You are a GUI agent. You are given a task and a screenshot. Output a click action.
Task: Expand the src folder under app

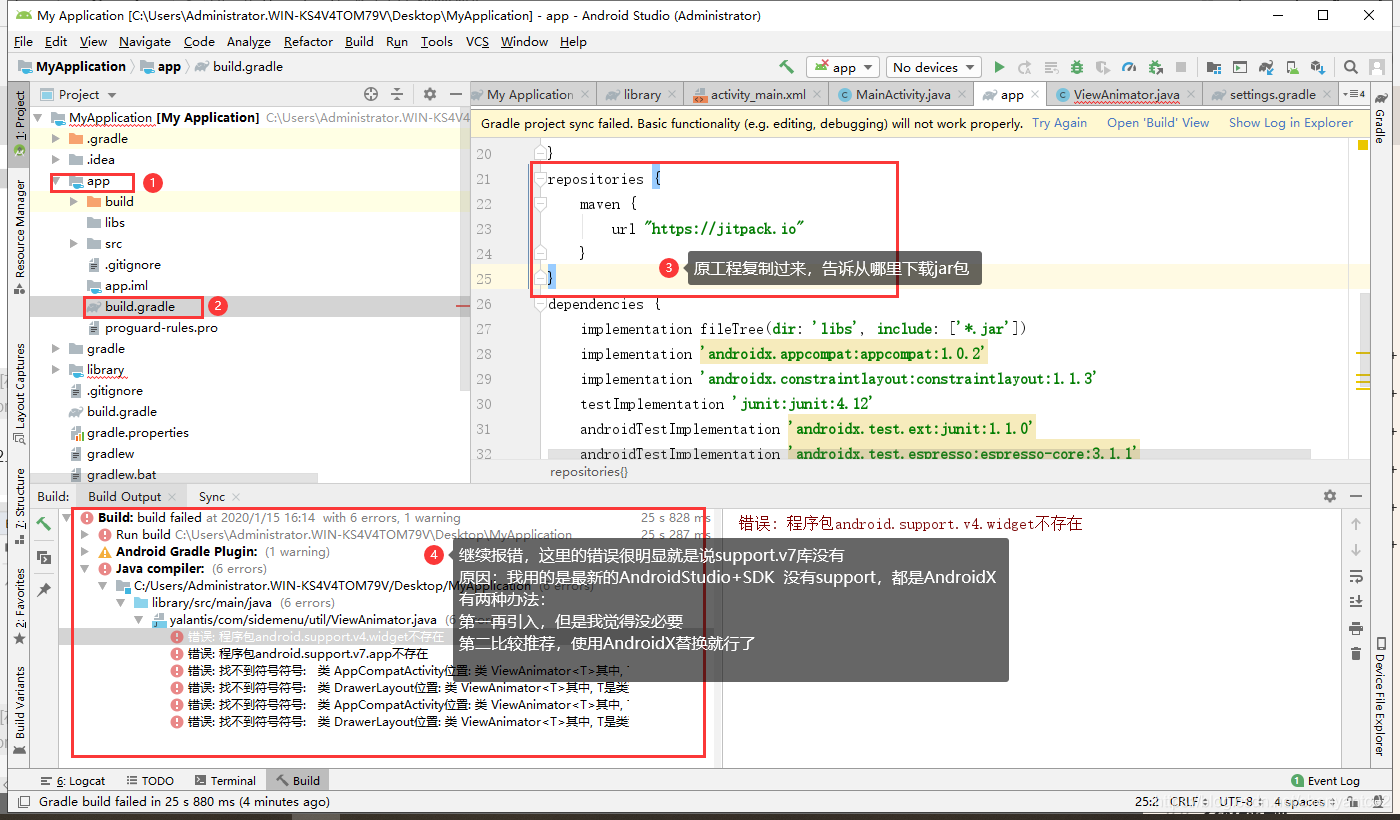click(75, 244)
